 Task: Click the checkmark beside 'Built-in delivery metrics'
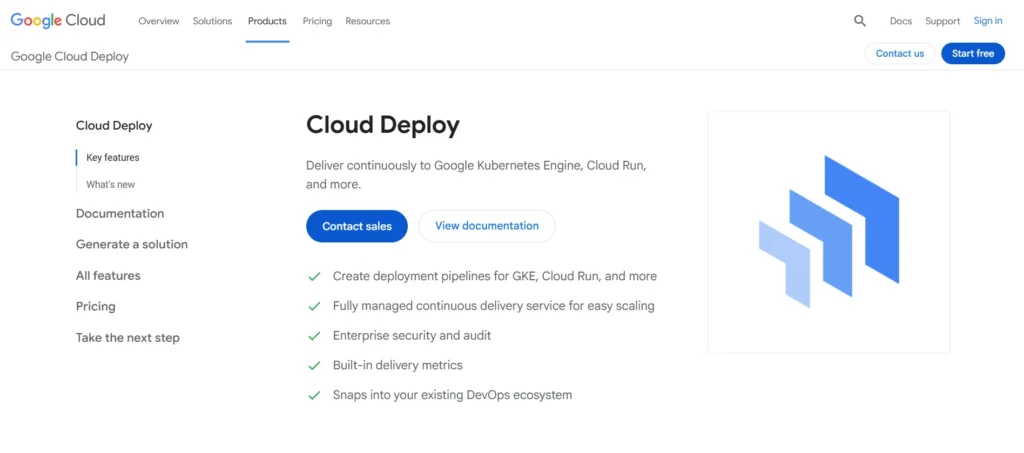[x=315, y=366]
